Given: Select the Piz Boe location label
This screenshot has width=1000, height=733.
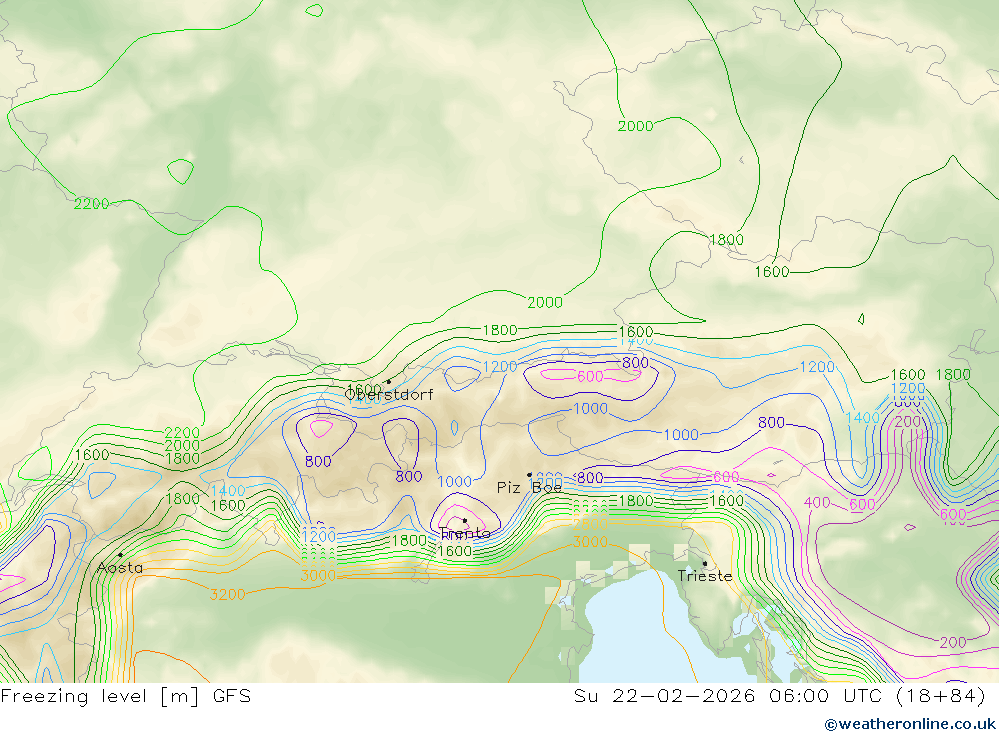Looking at the screenshot, I should [x=529, y=488].
